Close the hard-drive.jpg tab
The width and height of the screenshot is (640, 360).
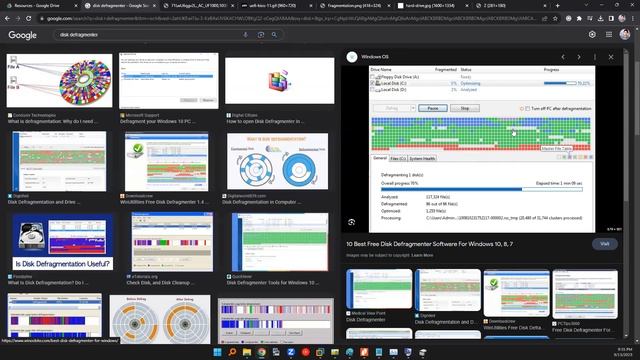point(467,6)
